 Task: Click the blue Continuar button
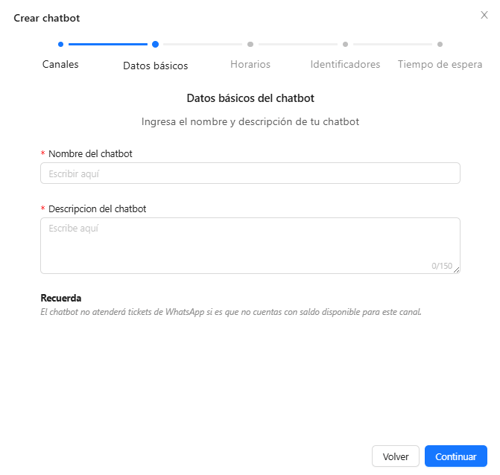click(456, 456)
